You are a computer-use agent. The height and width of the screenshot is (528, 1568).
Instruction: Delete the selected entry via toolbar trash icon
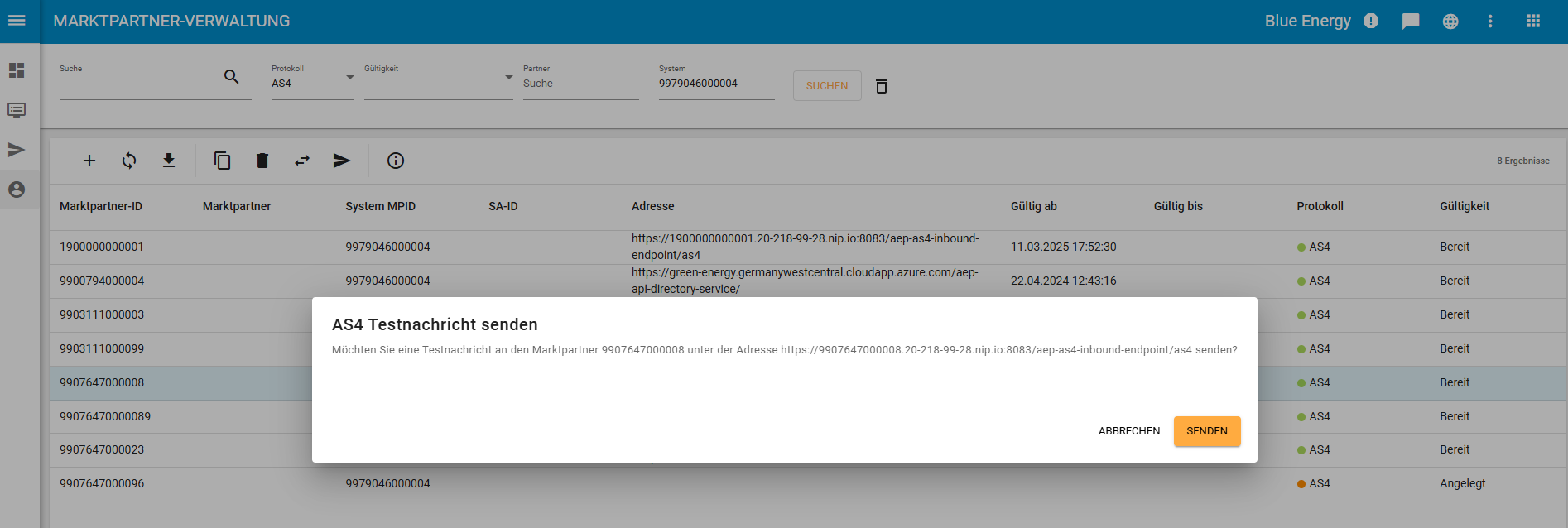262,161
